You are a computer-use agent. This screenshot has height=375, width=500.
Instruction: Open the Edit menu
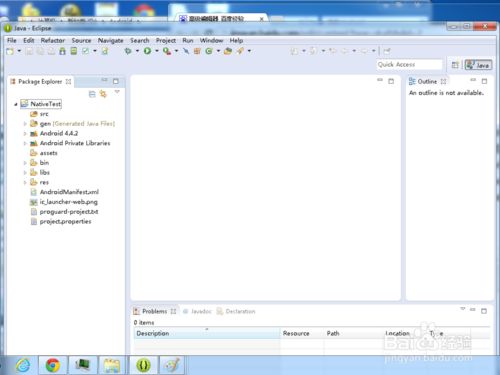(x=29, y=40)
